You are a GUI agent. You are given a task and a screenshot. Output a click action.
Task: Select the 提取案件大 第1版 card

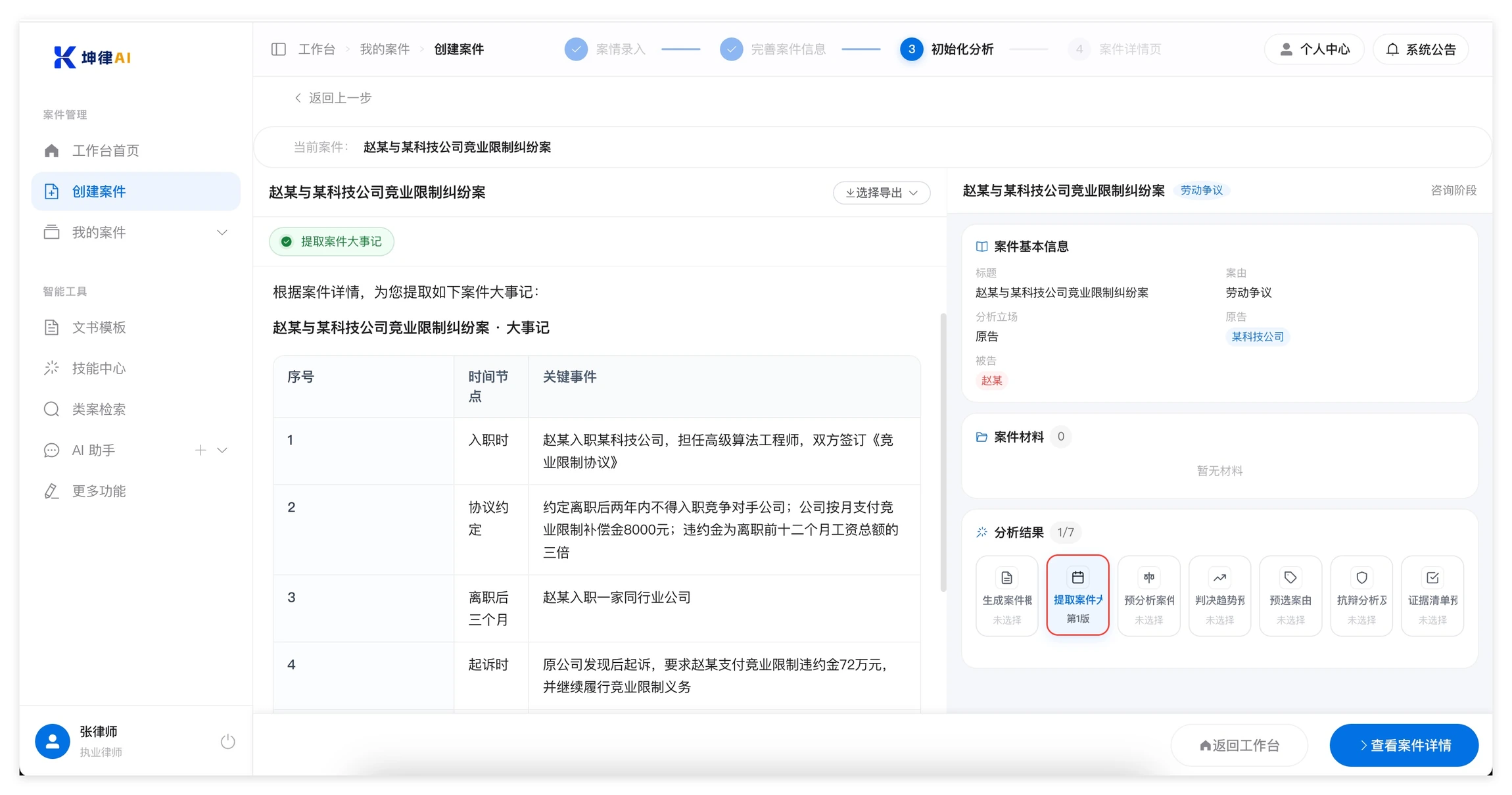coord(1077,595)
